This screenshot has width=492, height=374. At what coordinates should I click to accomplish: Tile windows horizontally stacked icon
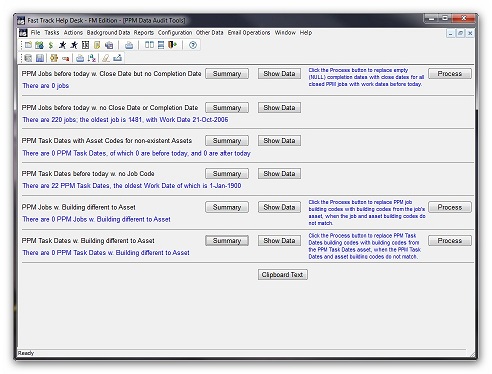(x=161, y=45)
